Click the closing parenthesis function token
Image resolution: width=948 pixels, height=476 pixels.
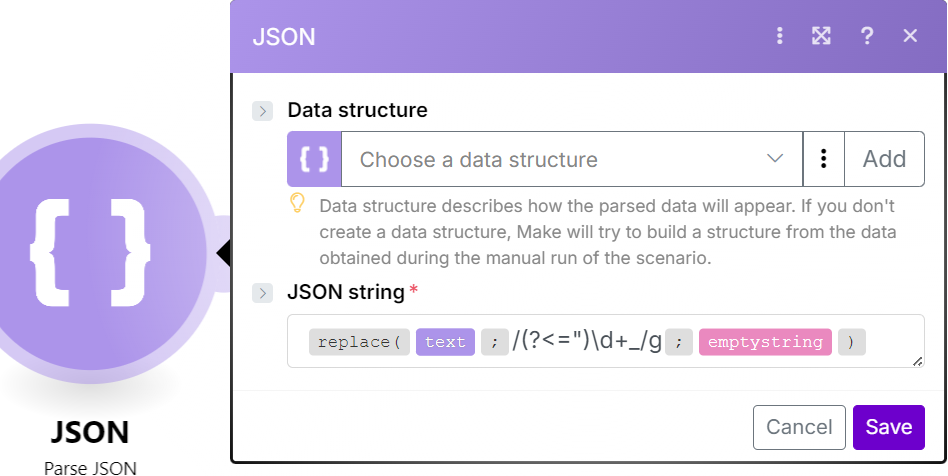(851, 342)
